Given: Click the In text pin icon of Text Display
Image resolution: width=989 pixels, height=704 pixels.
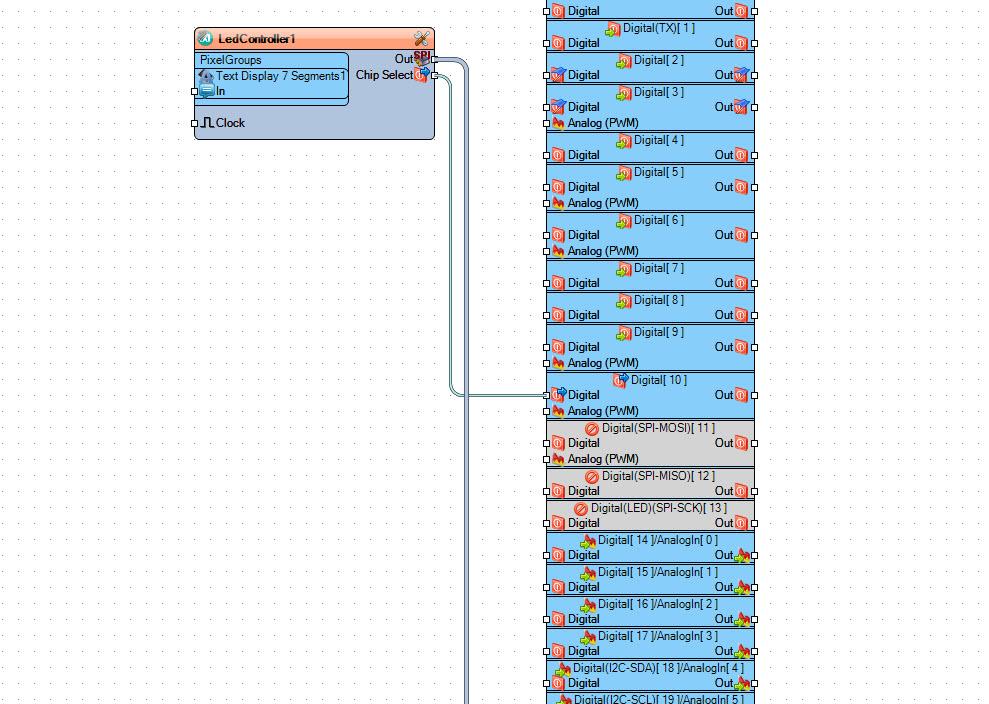Looking at the screenshot, I should click(207, 91).
